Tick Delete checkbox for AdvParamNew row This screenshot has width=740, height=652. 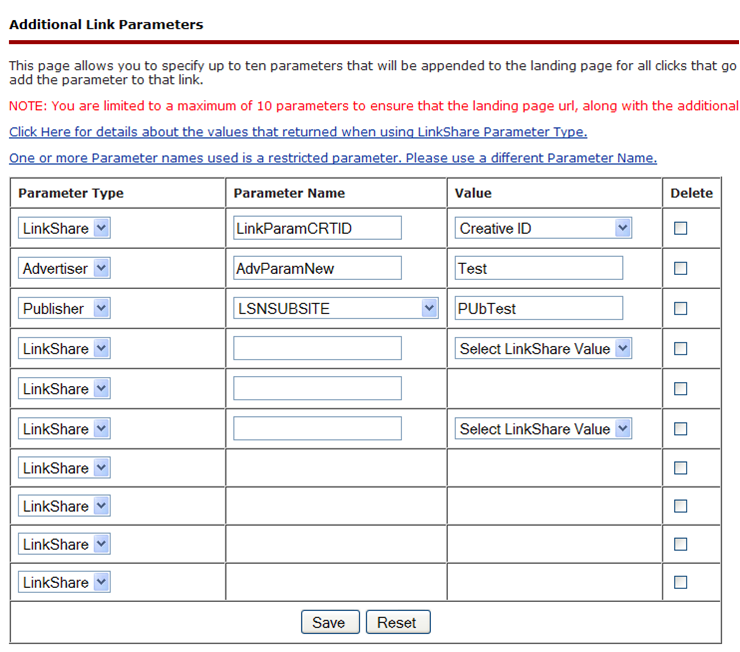click(681, 268)
